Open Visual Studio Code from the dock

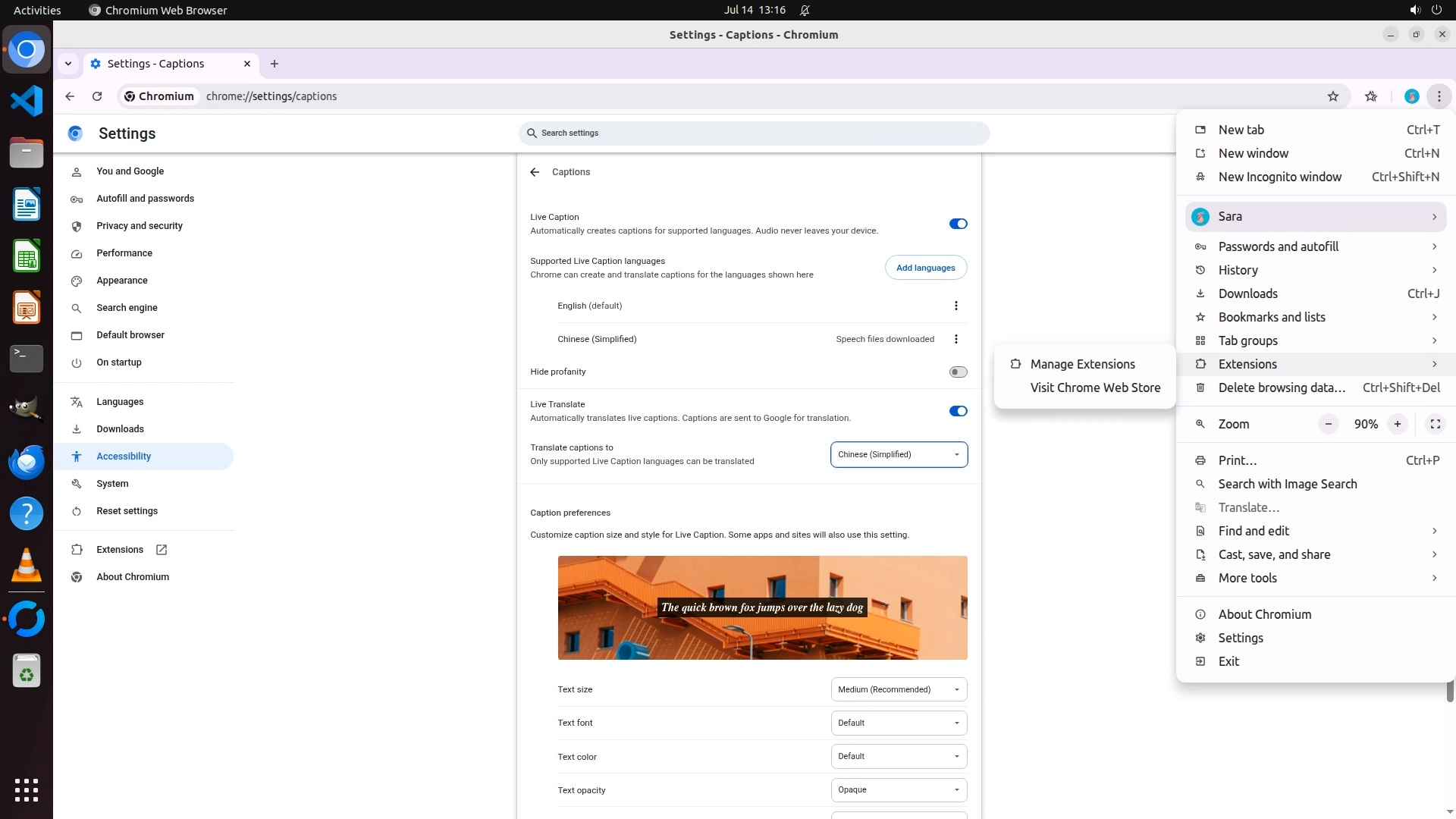[27, 101]
